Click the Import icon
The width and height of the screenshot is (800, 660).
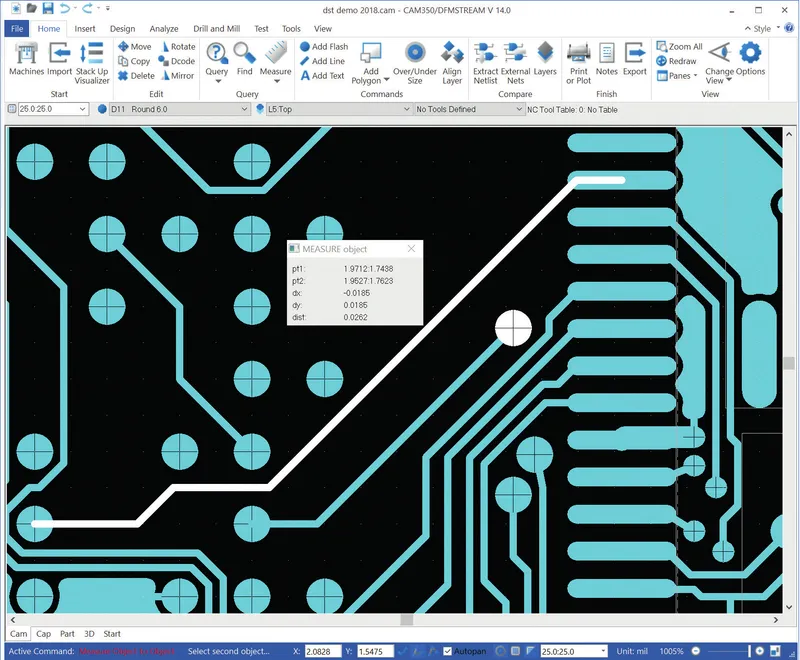pyautogui.click(x=60, y=59)
